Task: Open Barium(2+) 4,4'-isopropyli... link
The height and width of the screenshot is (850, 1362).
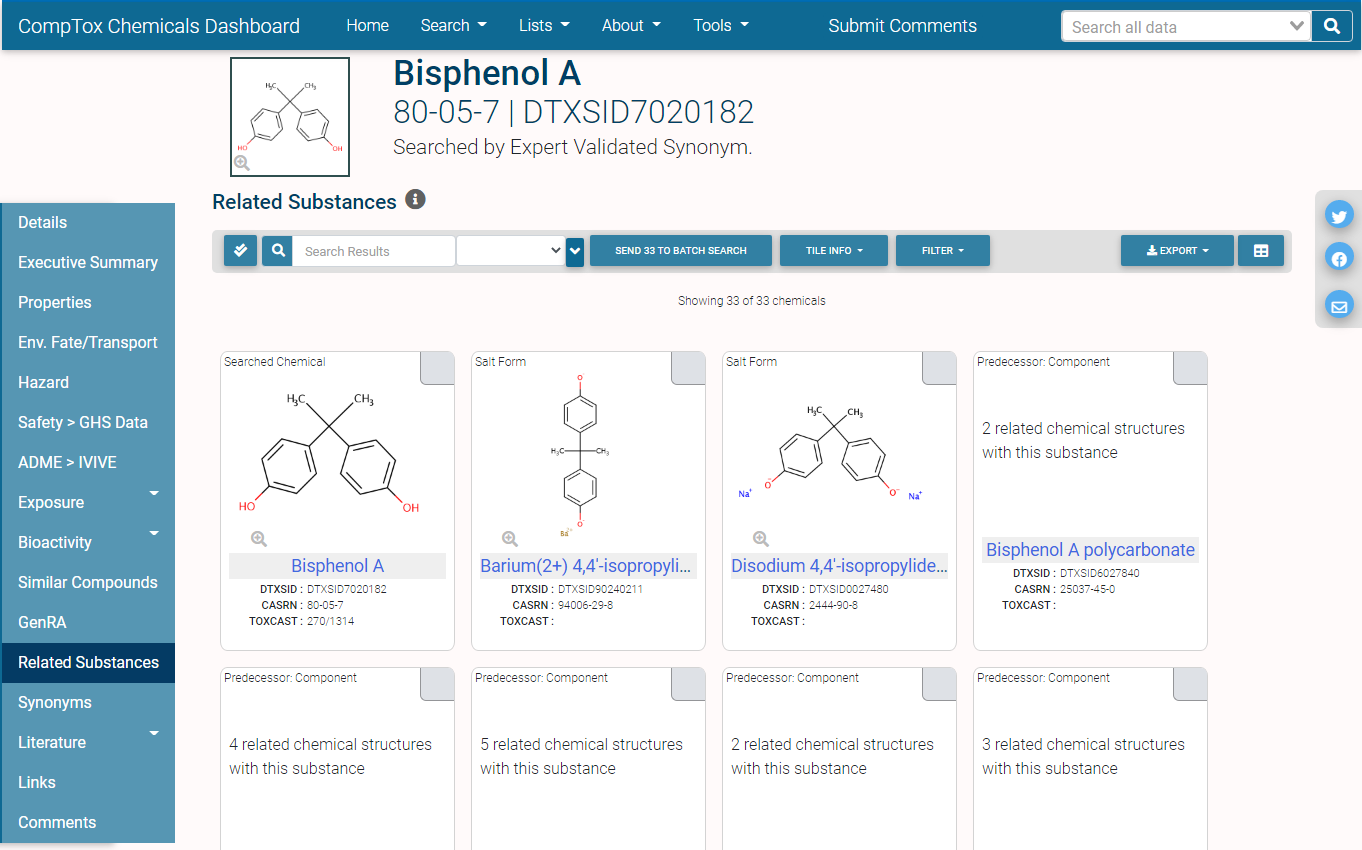Action: [586, 566]
